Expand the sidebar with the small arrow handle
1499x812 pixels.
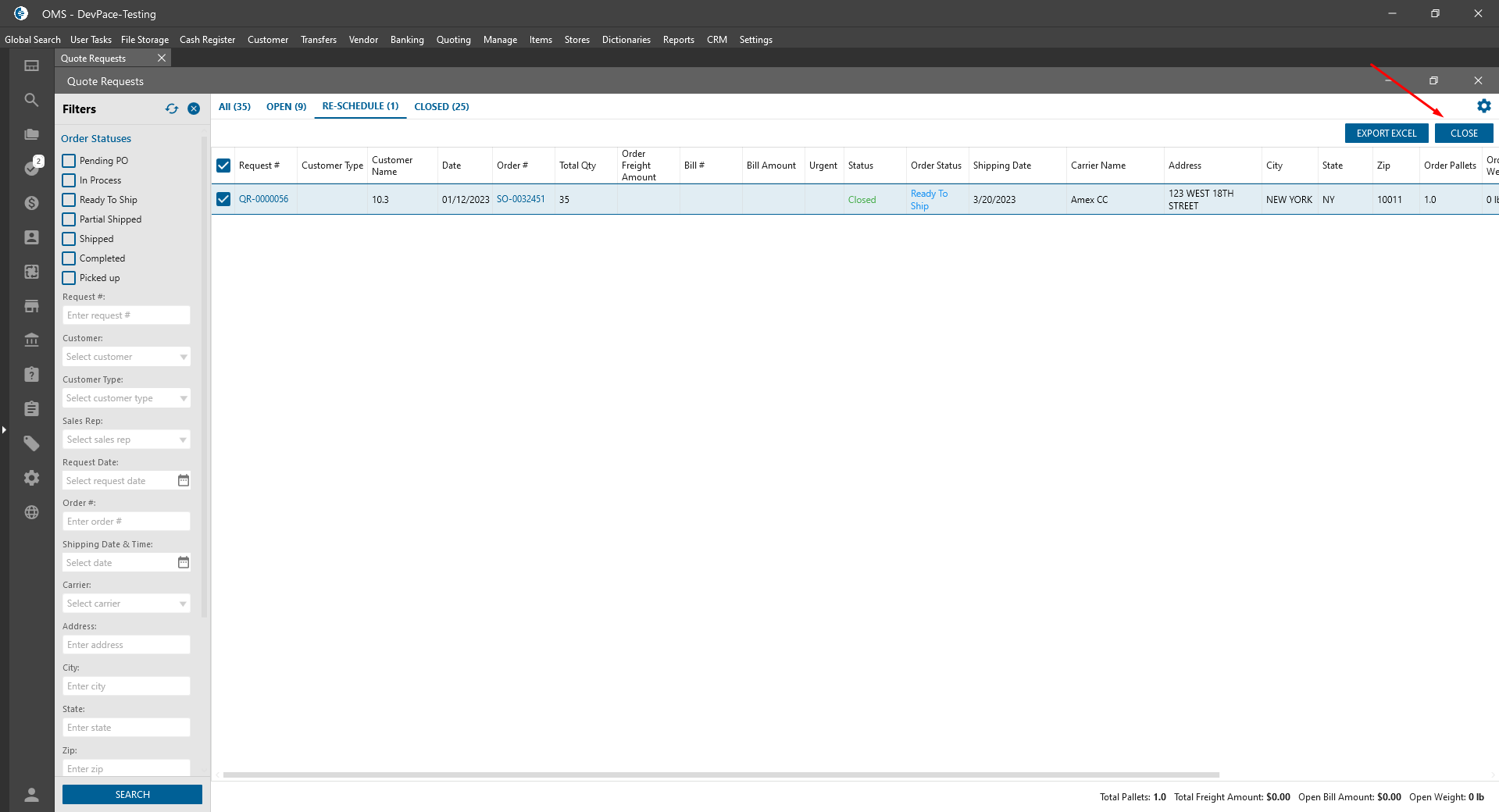point(4,429)
